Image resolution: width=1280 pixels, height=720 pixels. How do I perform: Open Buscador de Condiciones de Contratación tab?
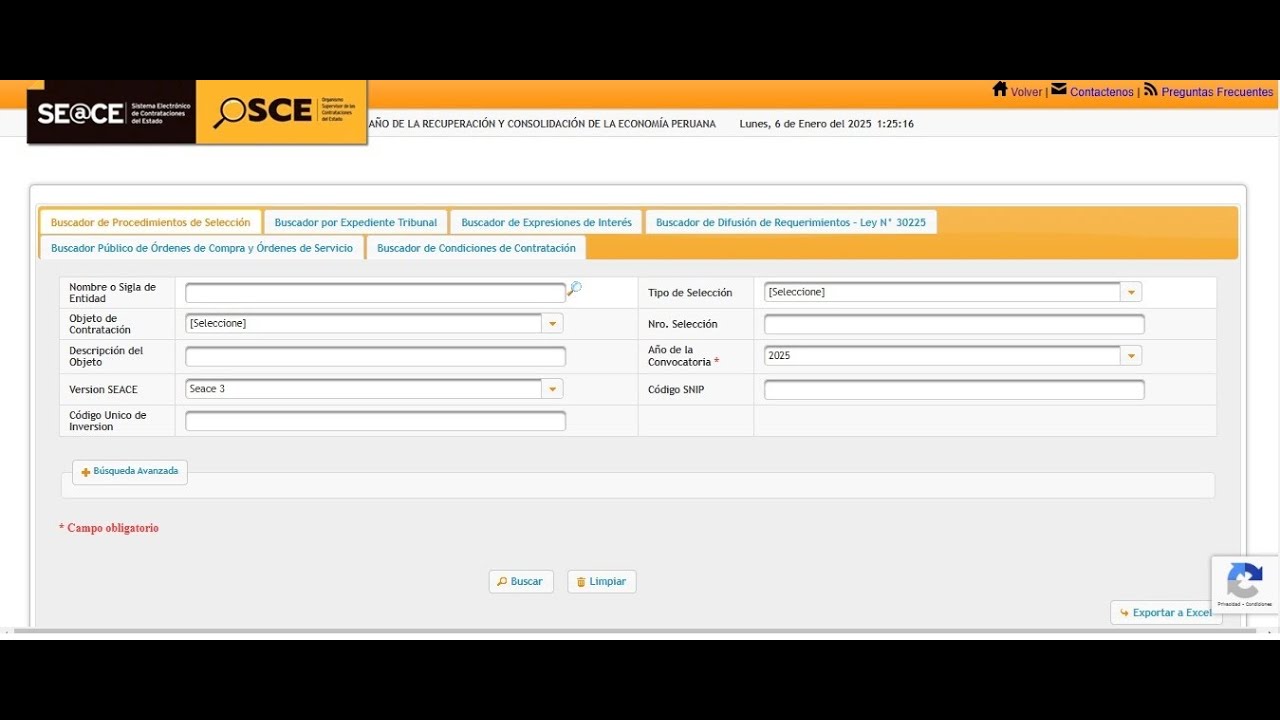click(476, 248)
